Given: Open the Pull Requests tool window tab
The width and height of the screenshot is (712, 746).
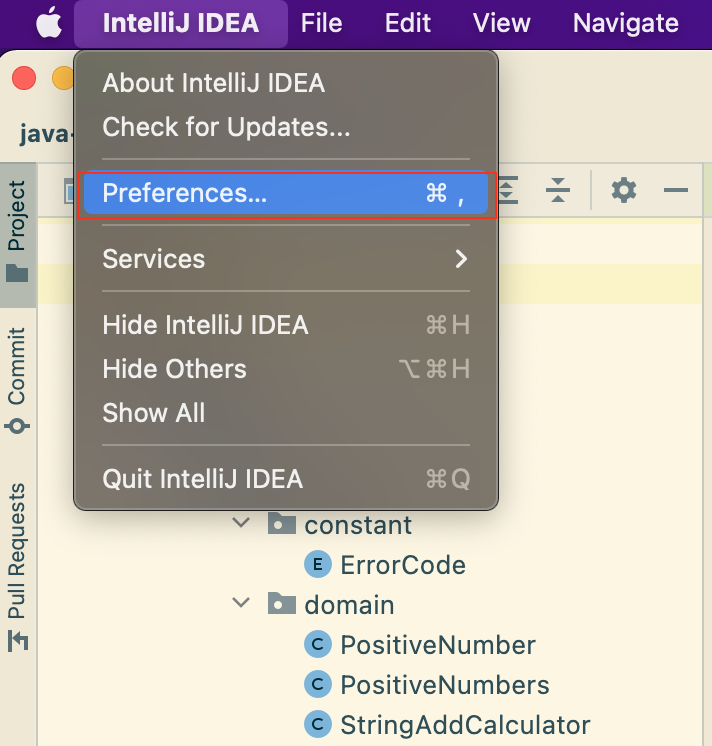Looking at the screenshot, I should tap(18, 566).
